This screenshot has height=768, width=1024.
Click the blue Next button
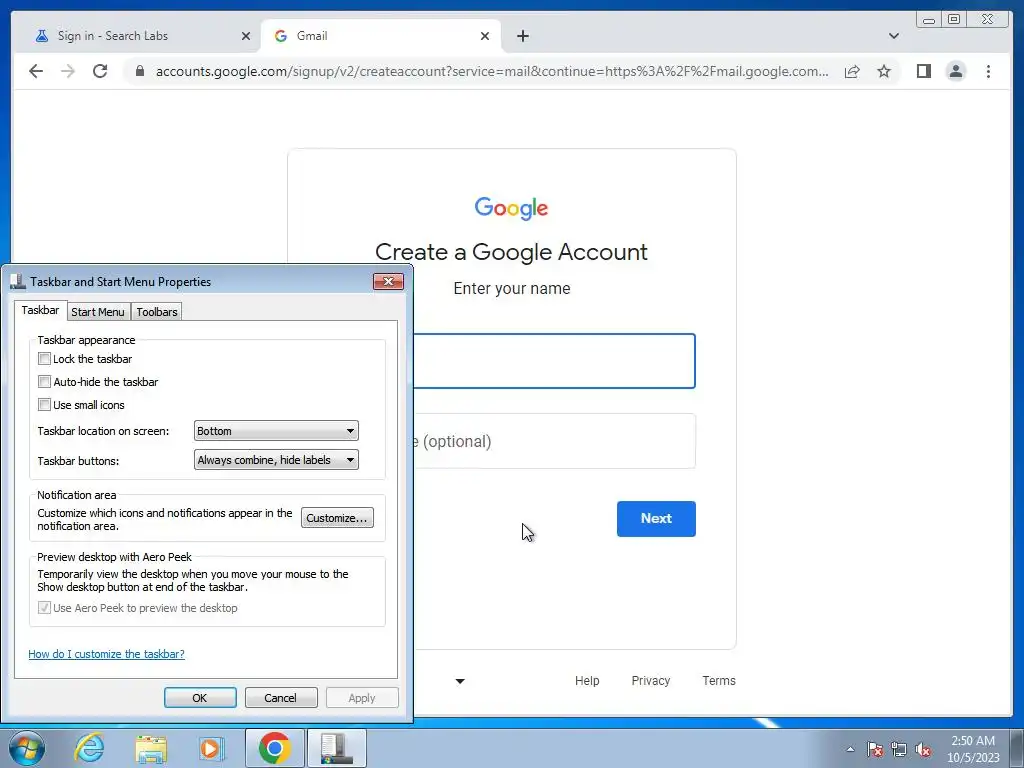(x=656, y=519)
